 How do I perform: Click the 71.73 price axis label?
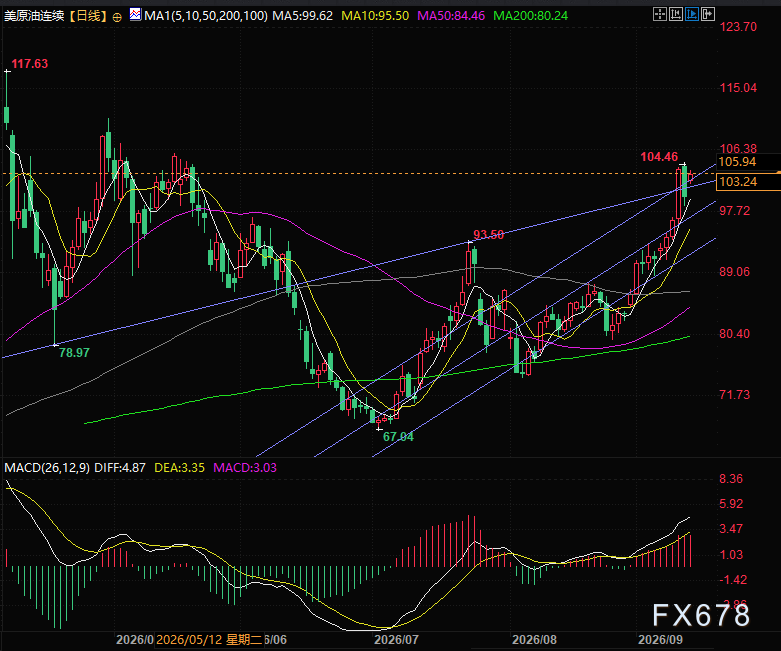tap(735, 395)
